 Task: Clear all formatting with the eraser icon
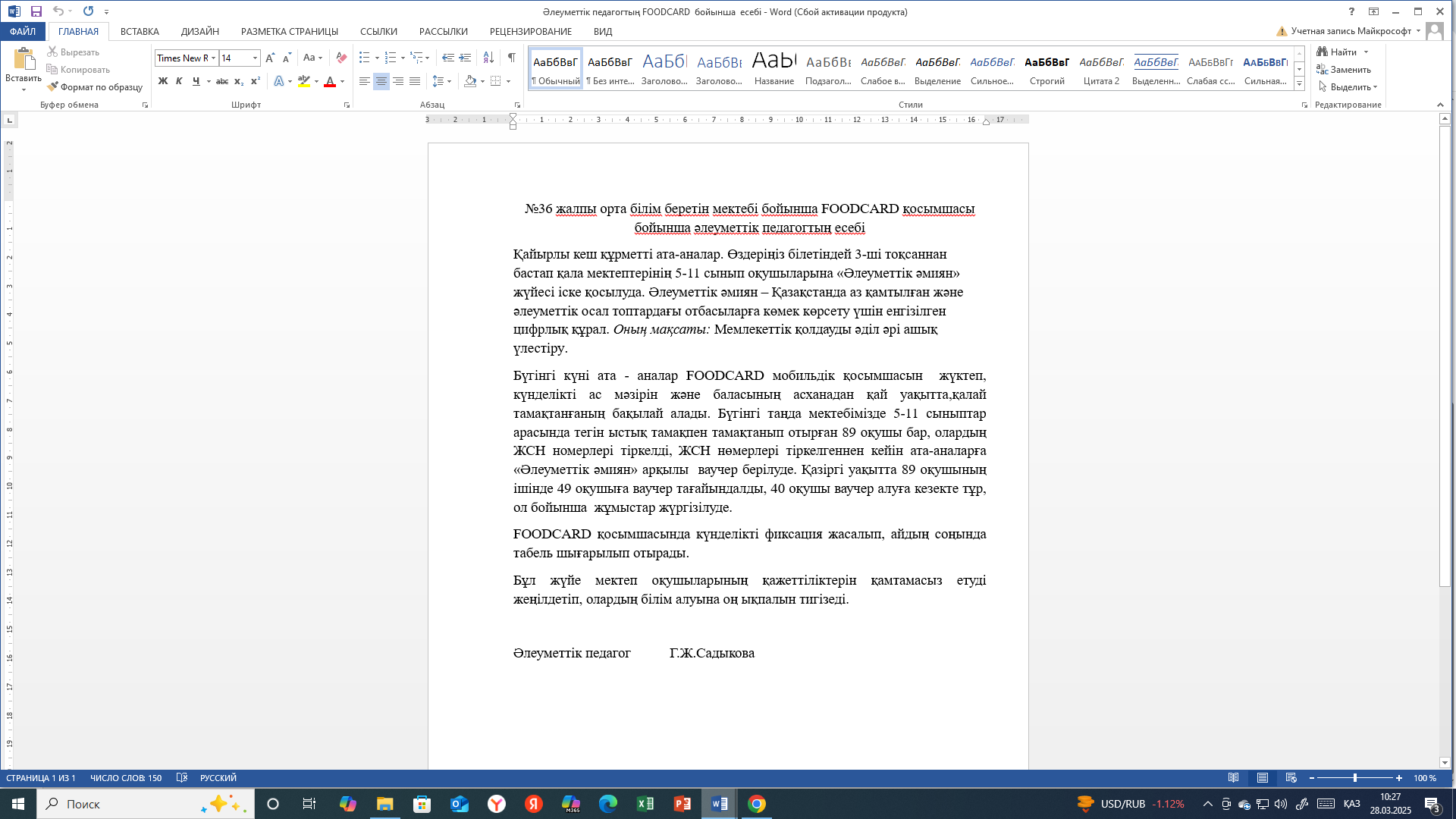tap(341, 58)
